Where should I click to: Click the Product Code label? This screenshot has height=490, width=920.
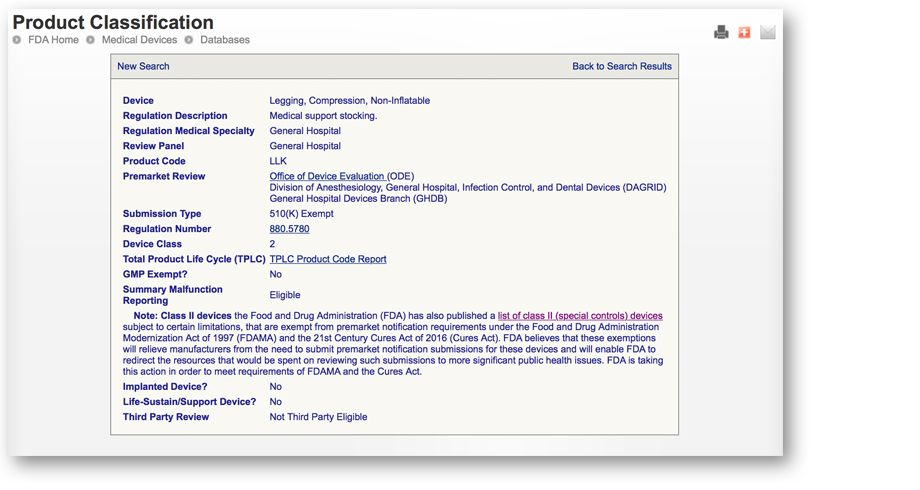point(154,161)
